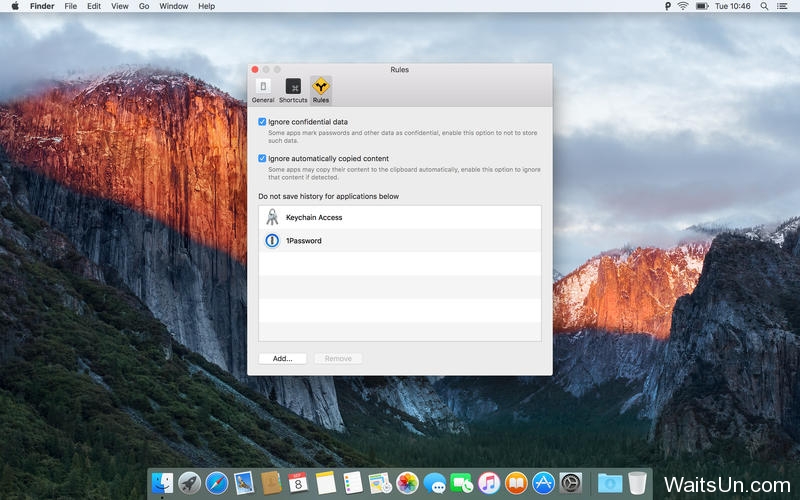Select Keychain Access in the list

tap(399, 217)
